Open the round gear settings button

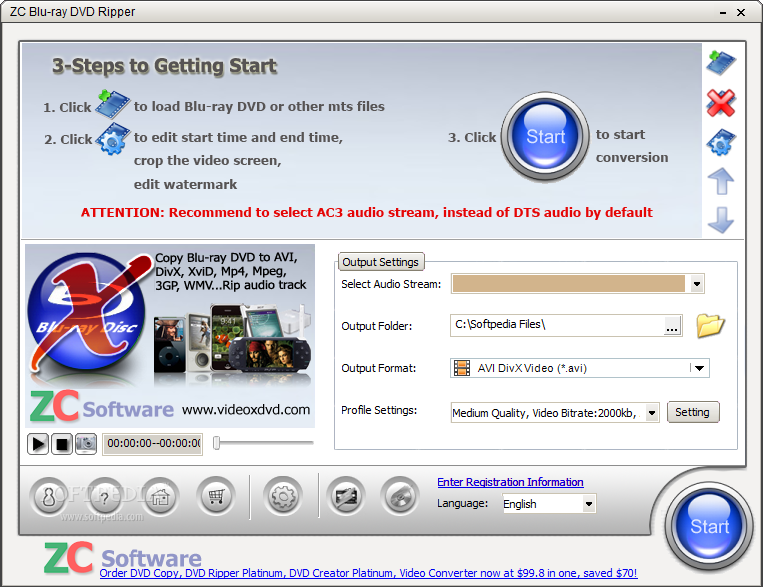[283, 496]
